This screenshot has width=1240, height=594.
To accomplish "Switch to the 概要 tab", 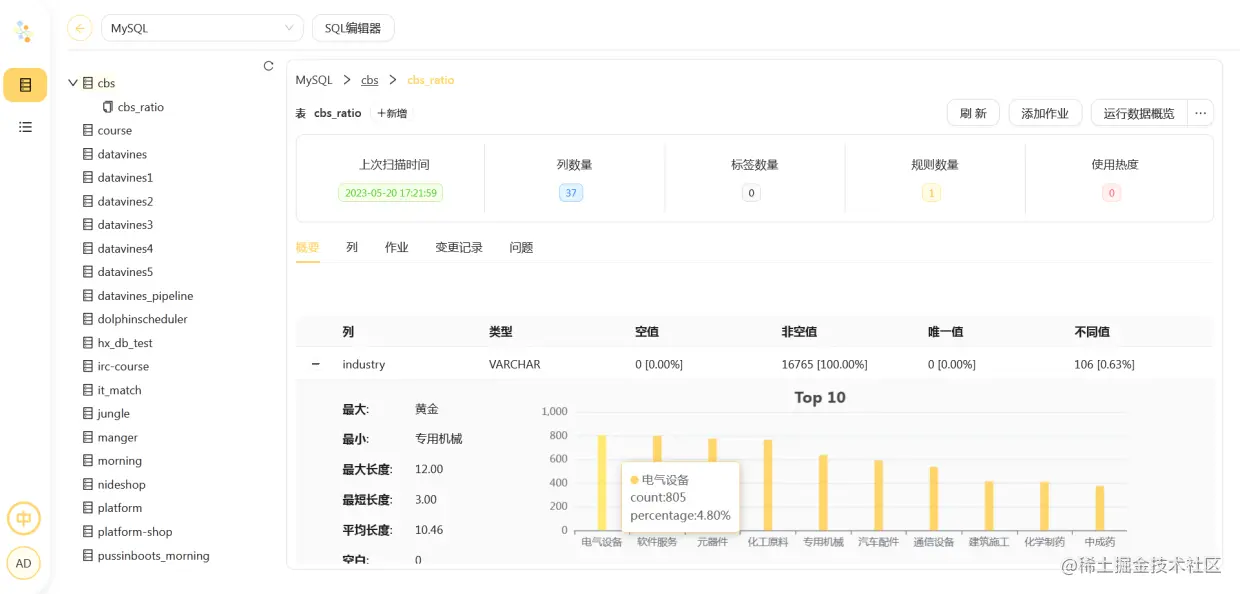I will pos(308,247).
